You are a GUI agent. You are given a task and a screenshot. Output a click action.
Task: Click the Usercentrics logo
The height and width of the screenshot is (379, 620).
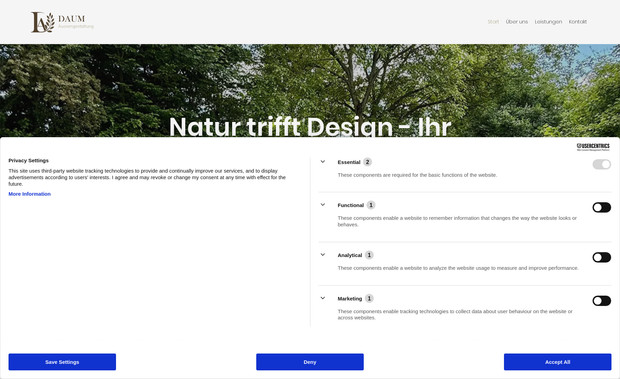tap(593, 147)
